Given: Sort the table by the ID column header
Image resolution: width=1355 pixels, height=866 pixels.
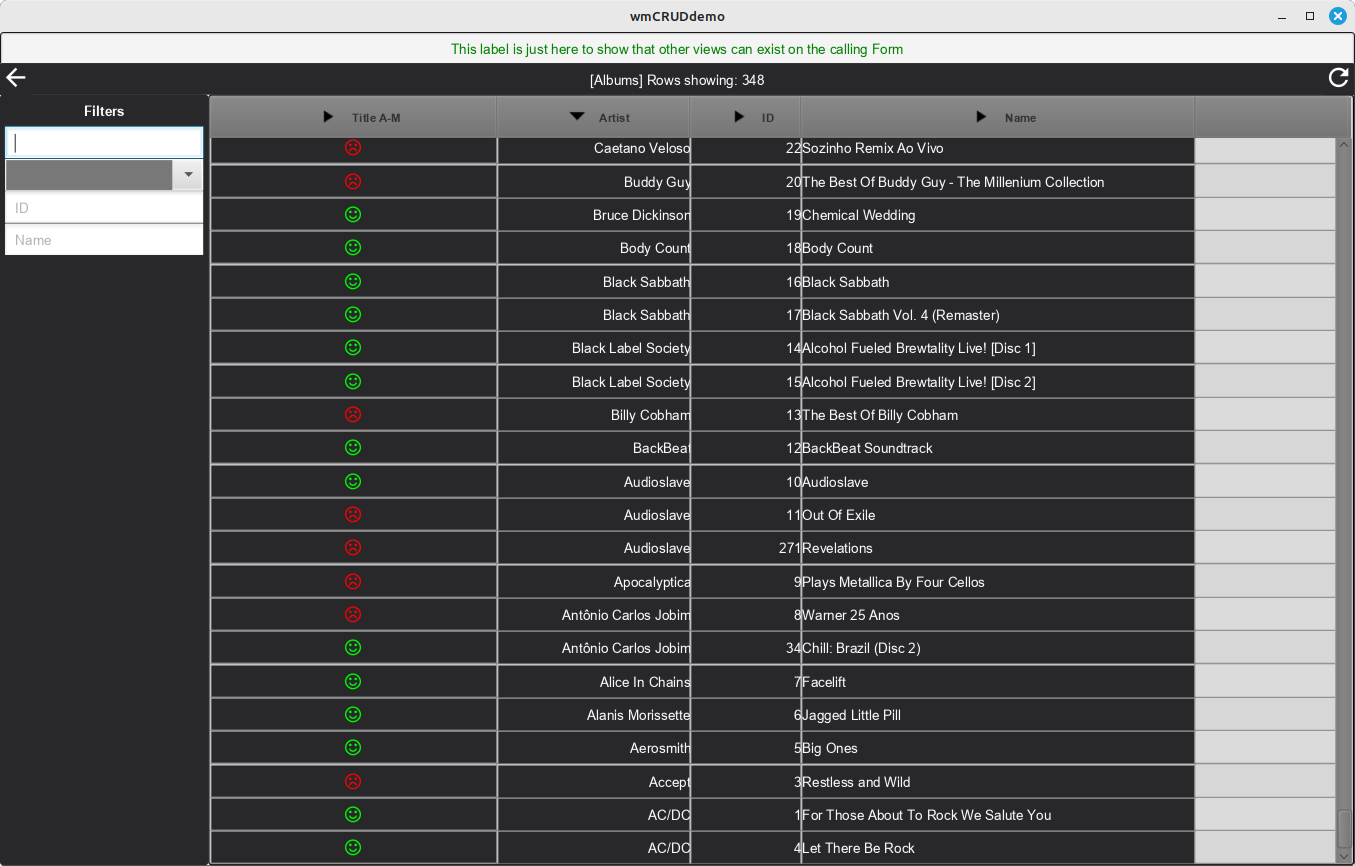Looking at the screenshot, I should (x=746, y=117).
